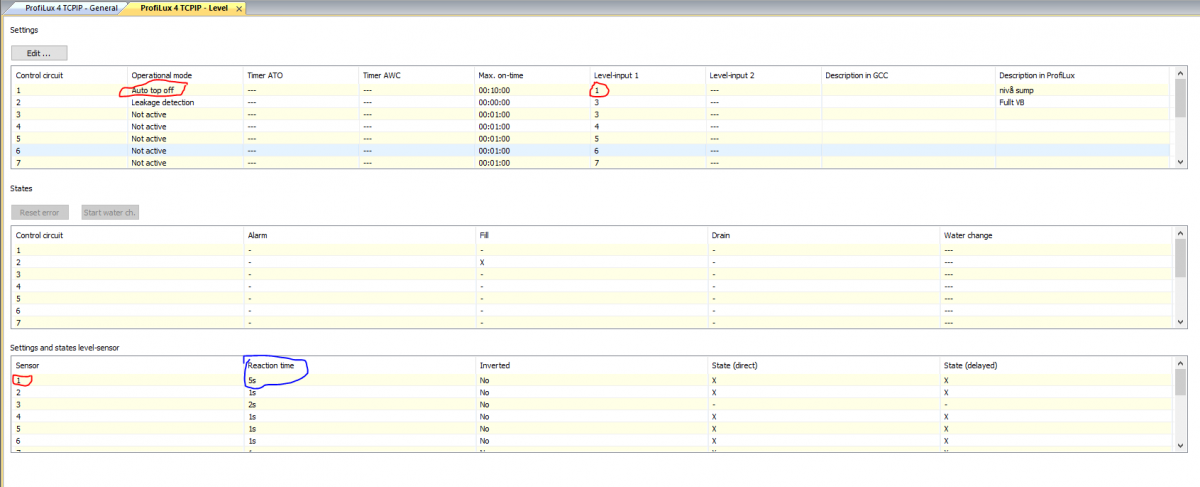
Task: Click the Fullt VB description cell
Action: 1011,102
